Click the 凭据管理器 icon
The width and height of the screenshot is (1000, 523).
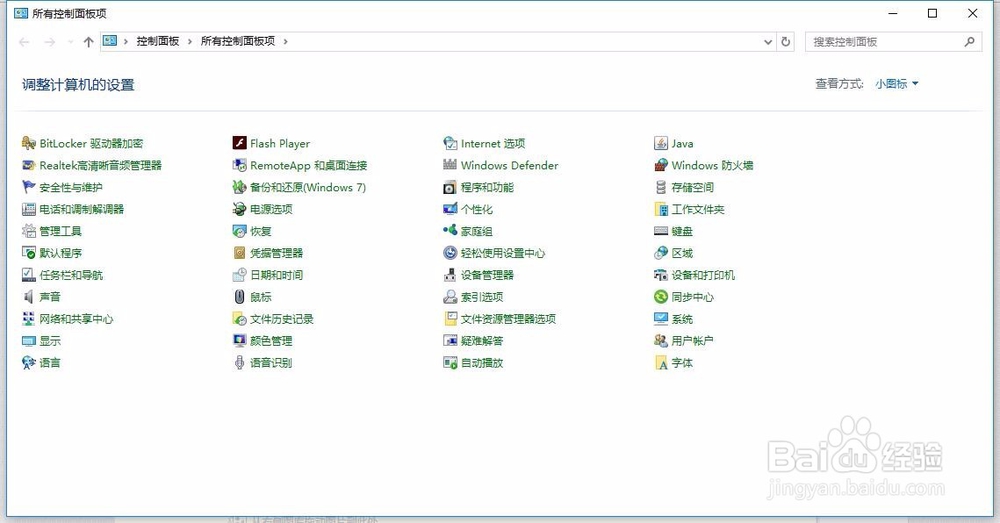239,253
